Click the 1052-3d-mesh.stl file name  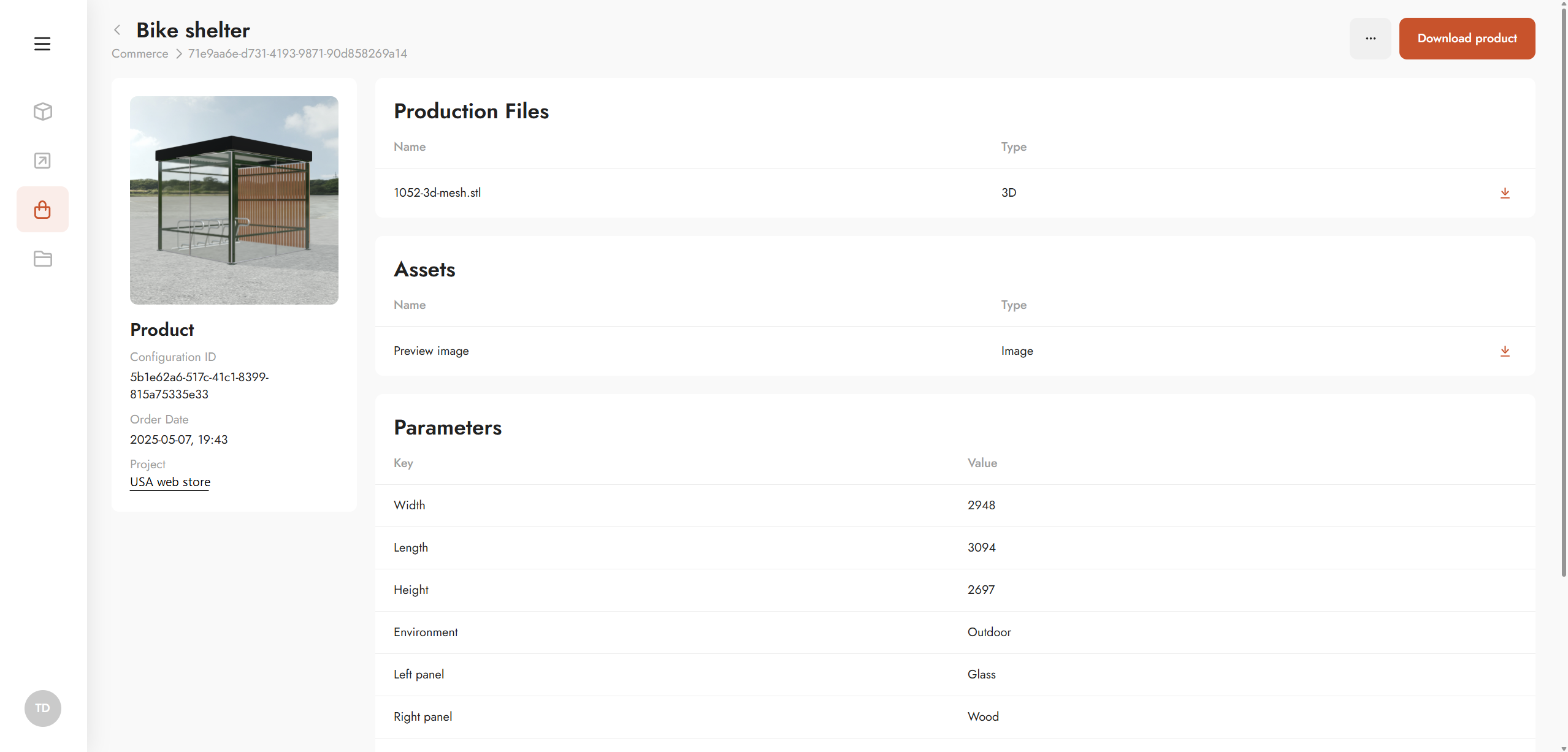(437, 193)
